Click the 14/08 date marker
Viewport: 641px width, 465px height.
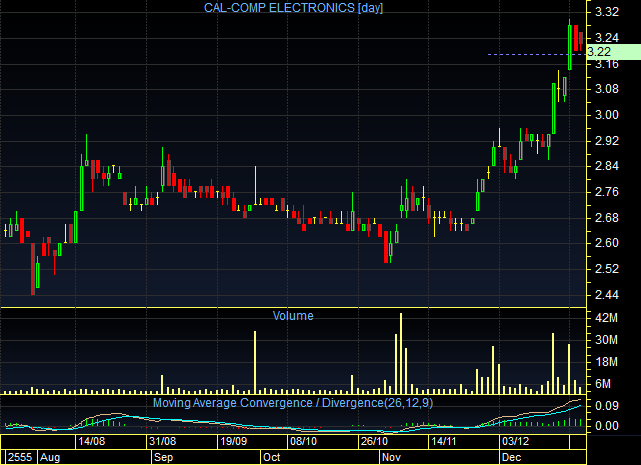pyautogui.click(x=92, y=441)
